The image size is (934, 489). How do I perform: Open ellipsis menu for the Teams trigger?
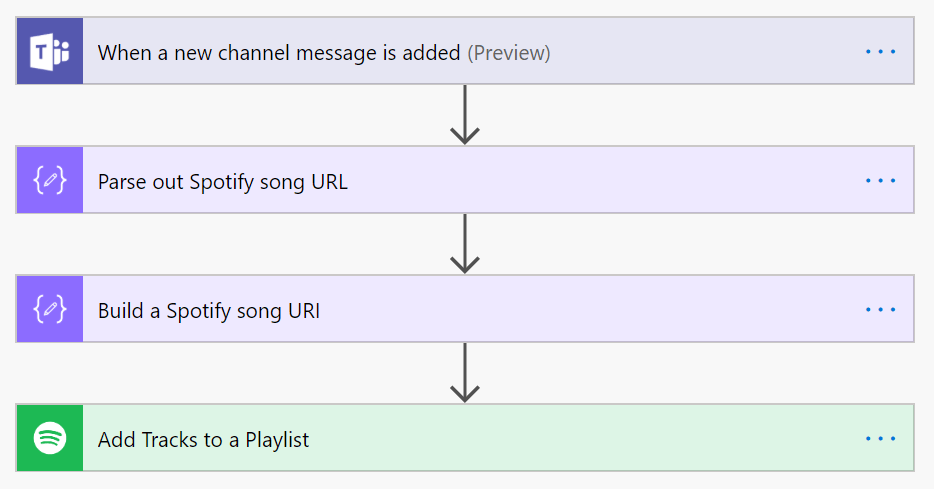pos(880,51)
